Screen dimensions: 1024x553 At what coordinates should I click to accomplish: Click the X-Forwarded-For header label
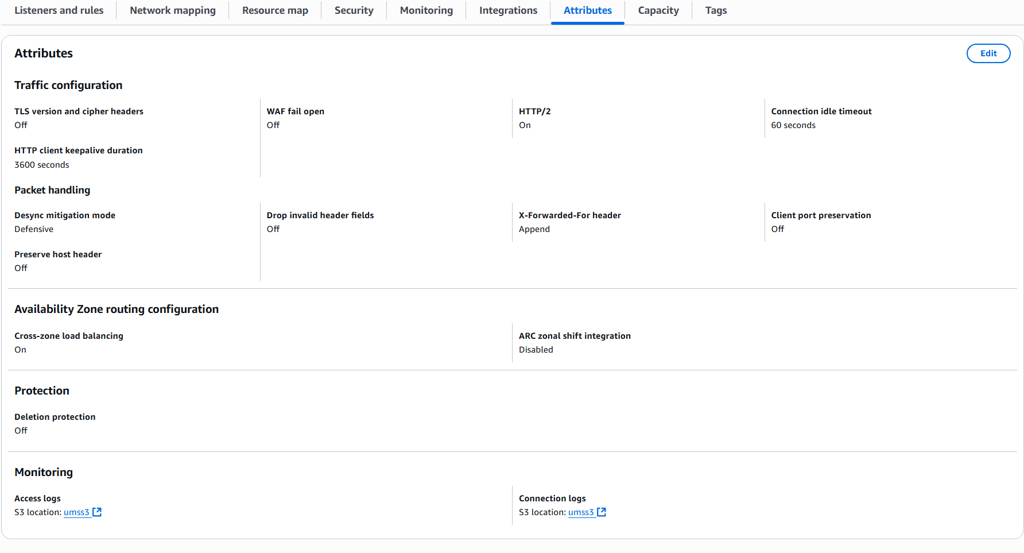tap(570, 215)
